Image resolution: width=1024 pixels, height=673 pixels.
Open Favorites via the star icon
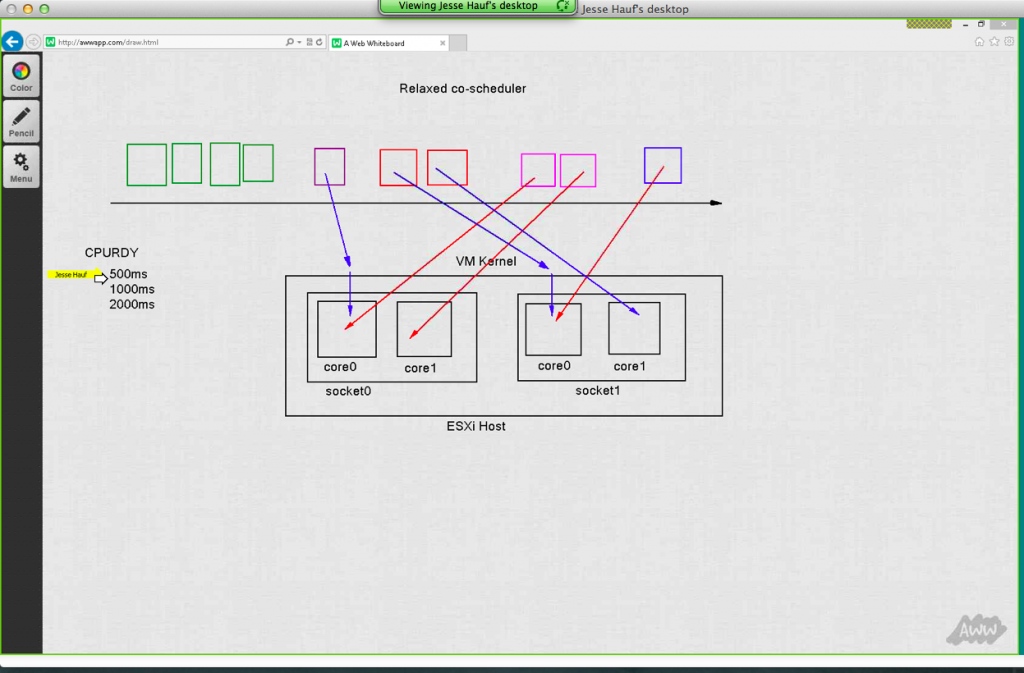pos(994,41)
